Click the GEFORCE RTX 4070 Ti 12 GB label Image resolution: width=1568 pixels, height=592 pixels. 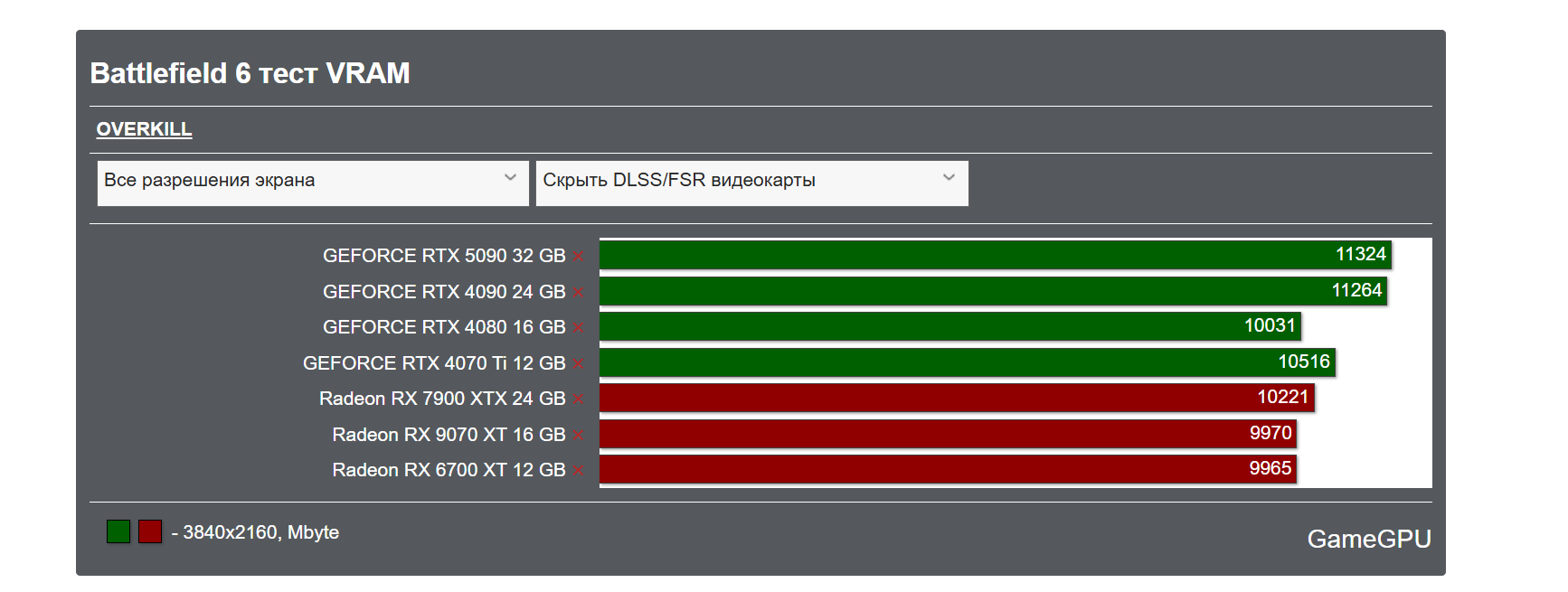pyautogui.click(x=434, y=363)
